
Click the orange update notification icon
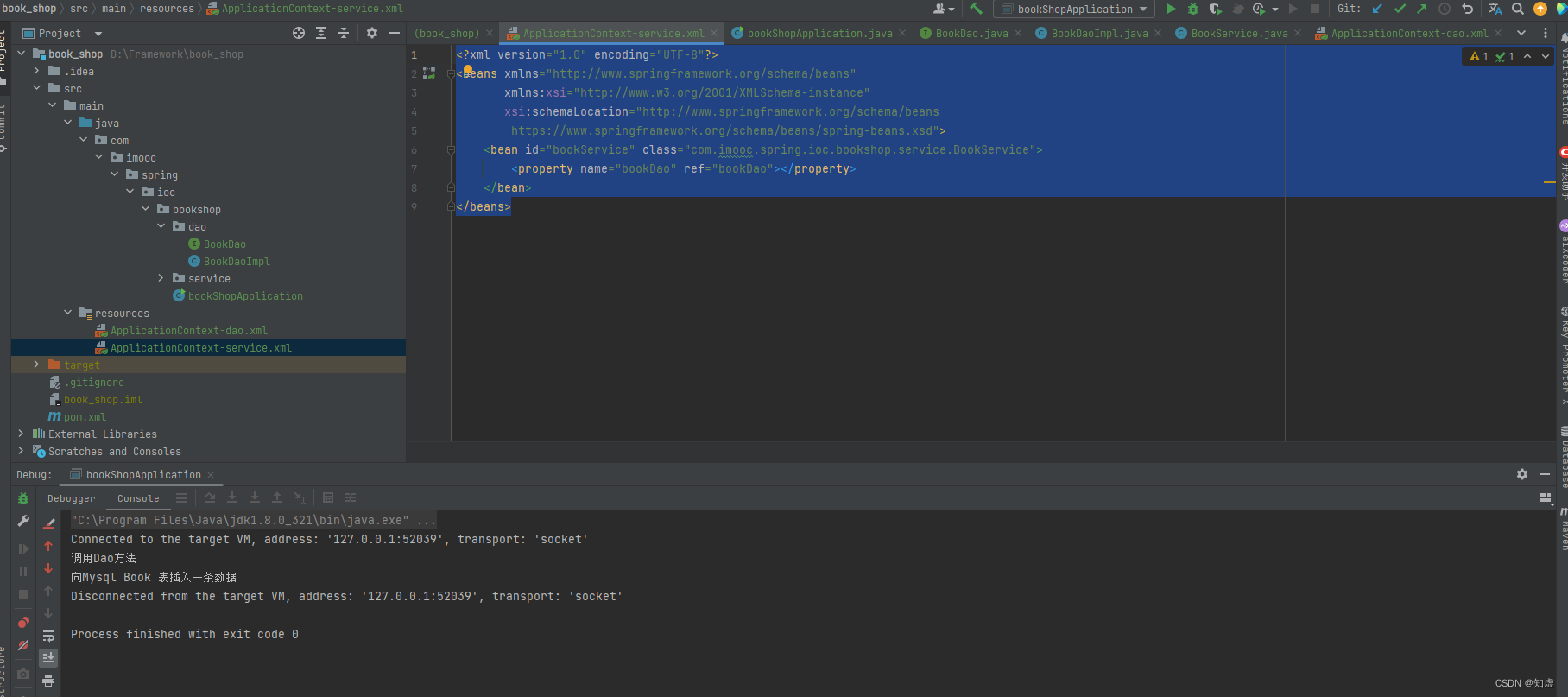point(1540,9)
